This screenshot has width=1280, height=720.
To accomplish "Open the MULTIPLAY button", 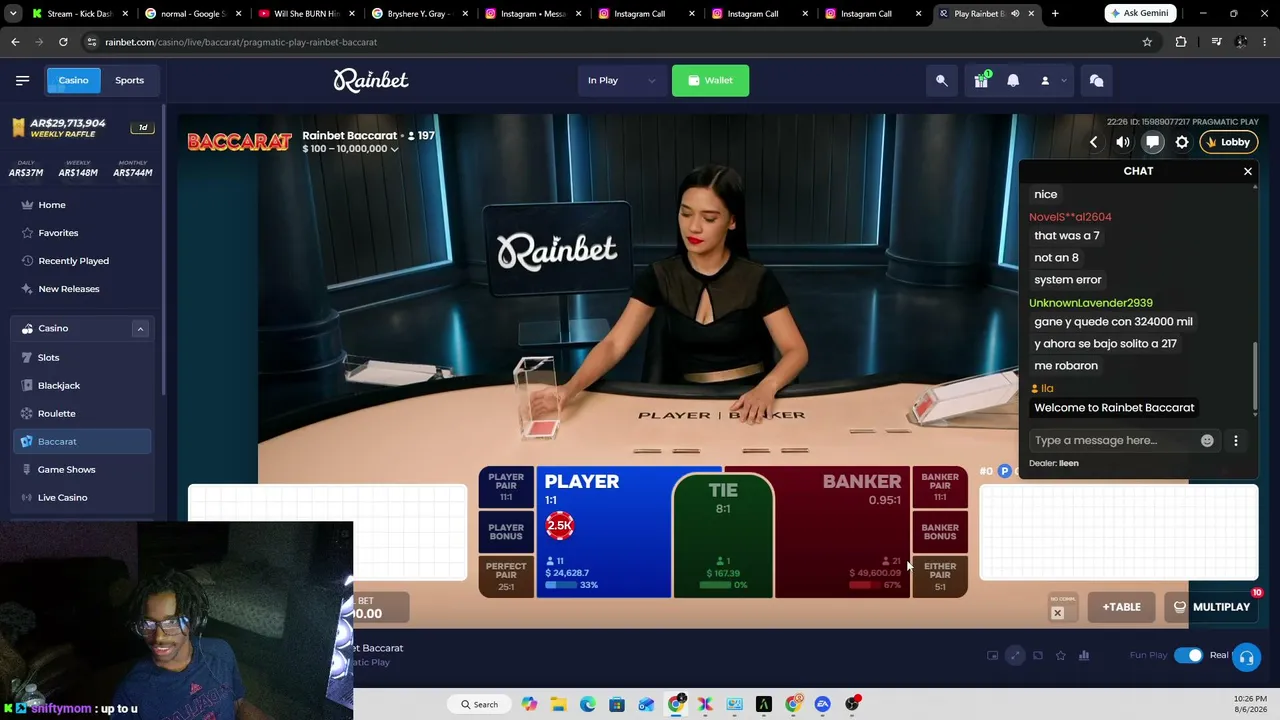I will 1211,607.
